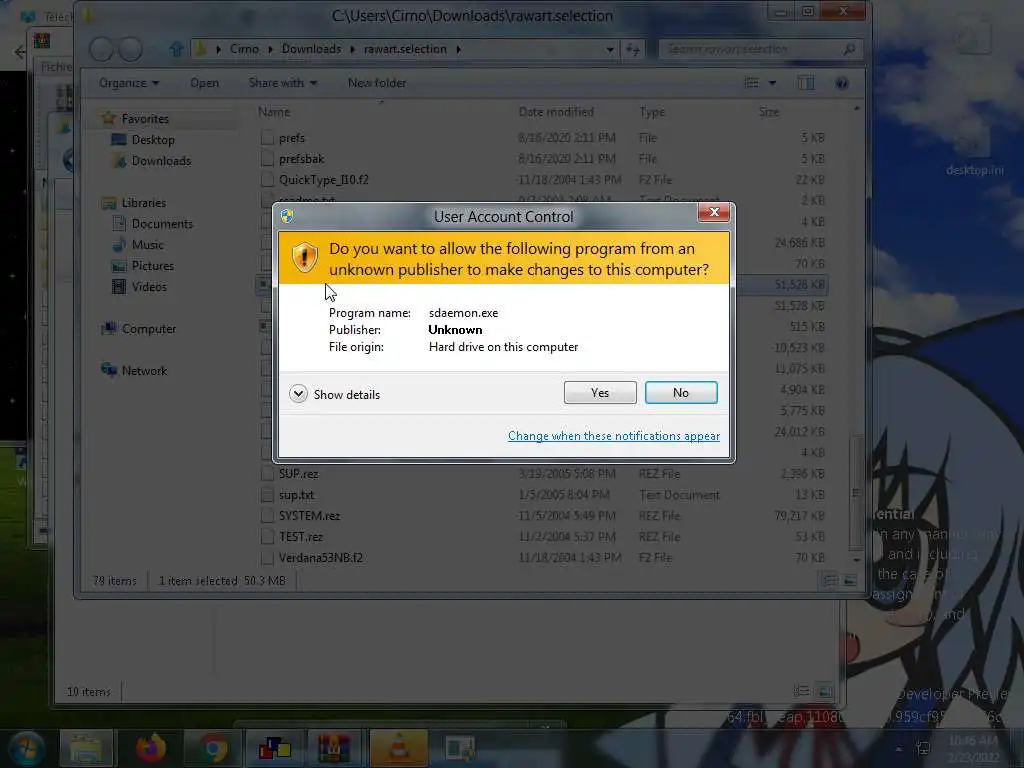
Task: Click the Explorer back navigation button
Action: coord(101,49)
